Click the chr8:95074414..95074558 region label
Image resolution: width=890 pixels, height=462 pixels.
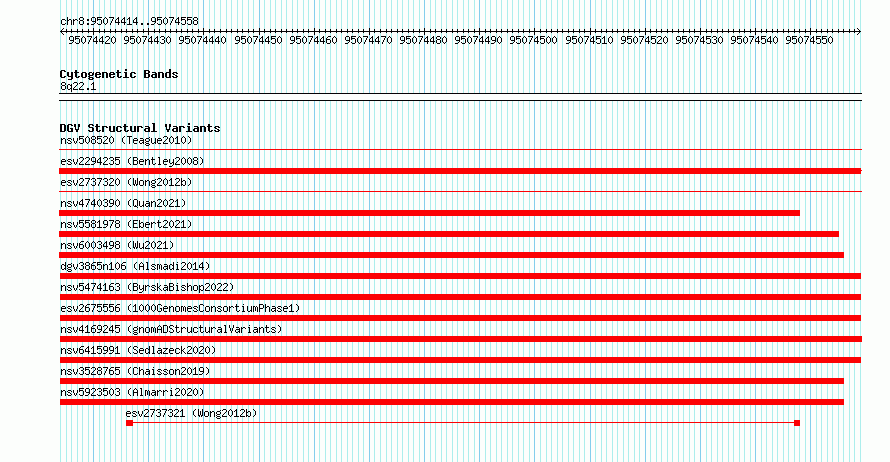click(x=129, y=22)
